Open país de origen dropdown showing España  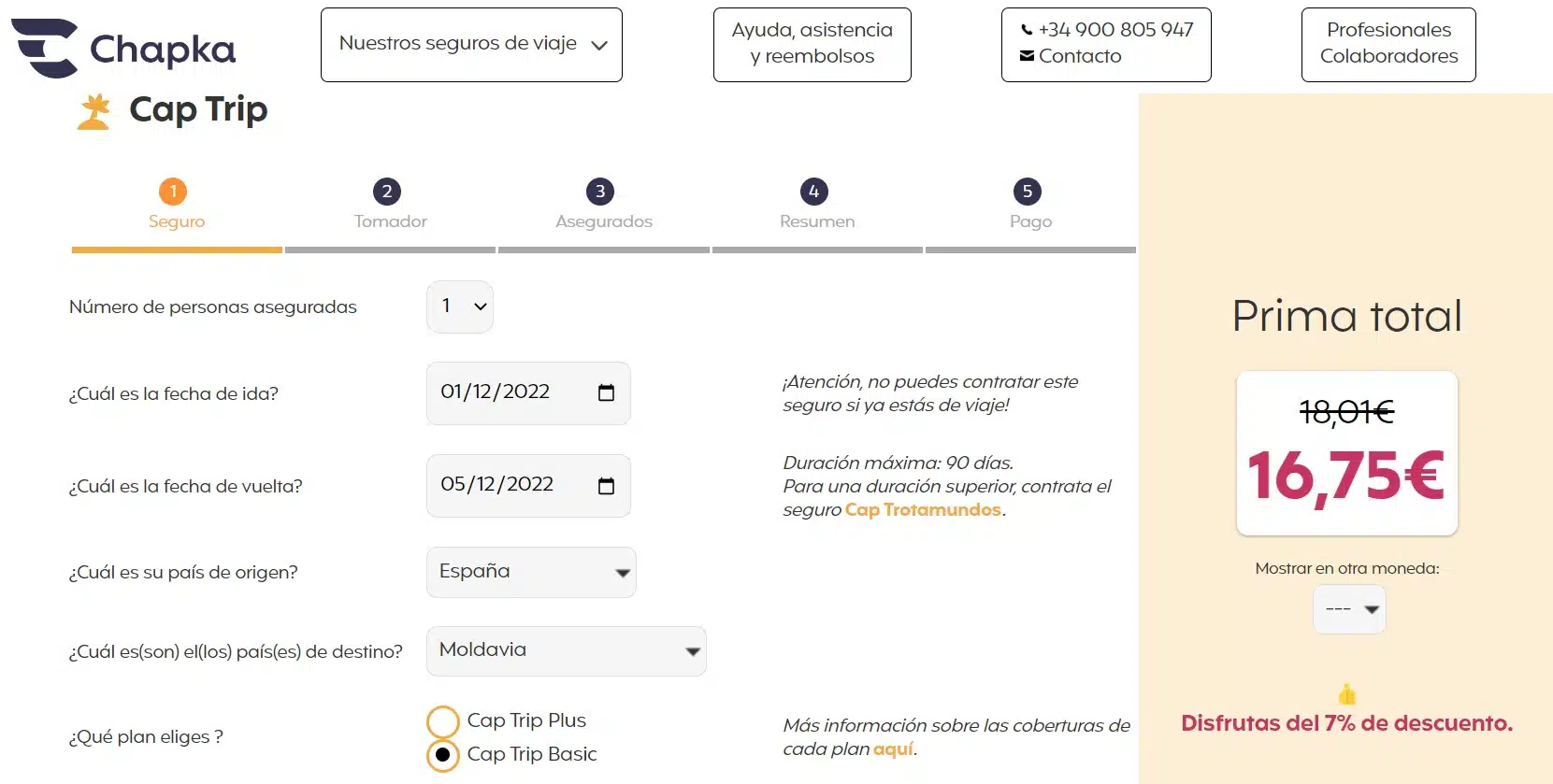[x=531, y=572]
